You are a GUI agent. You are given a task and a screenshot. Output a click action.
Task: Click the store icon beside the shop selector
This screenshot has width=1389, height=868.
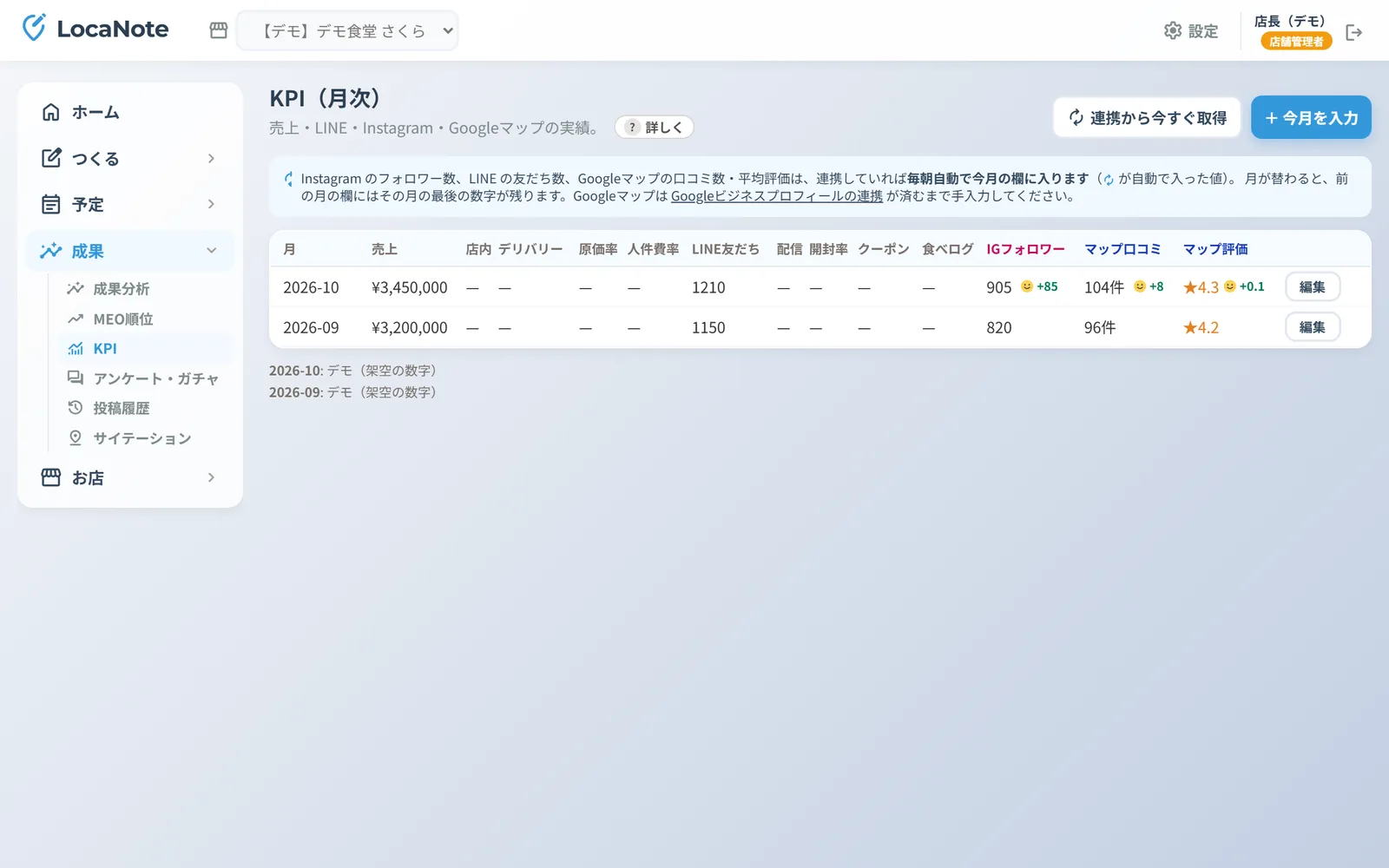[x=219, y=30]
